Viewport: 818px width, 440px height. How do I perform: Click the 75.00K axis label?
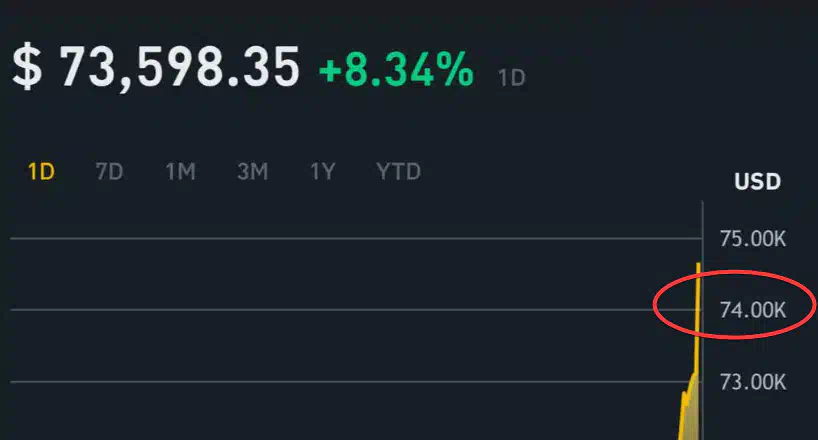[753, 239]
